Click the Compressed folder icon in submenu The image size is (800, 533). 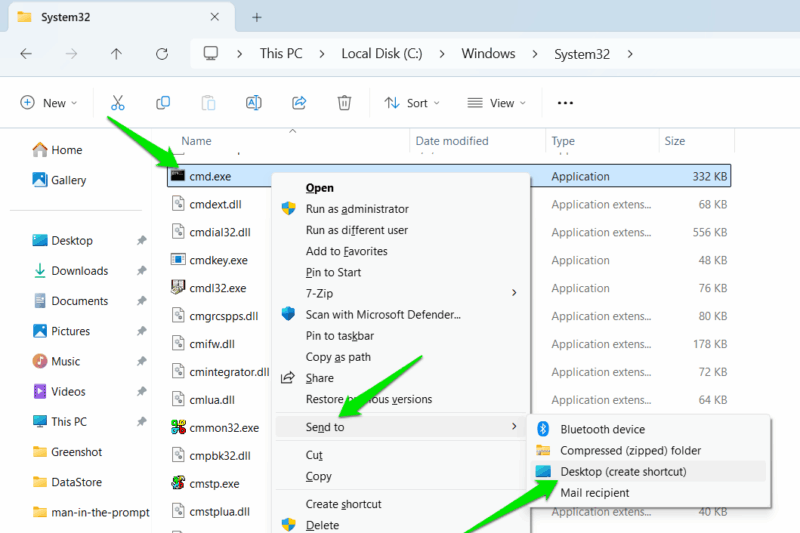[543, 450]
